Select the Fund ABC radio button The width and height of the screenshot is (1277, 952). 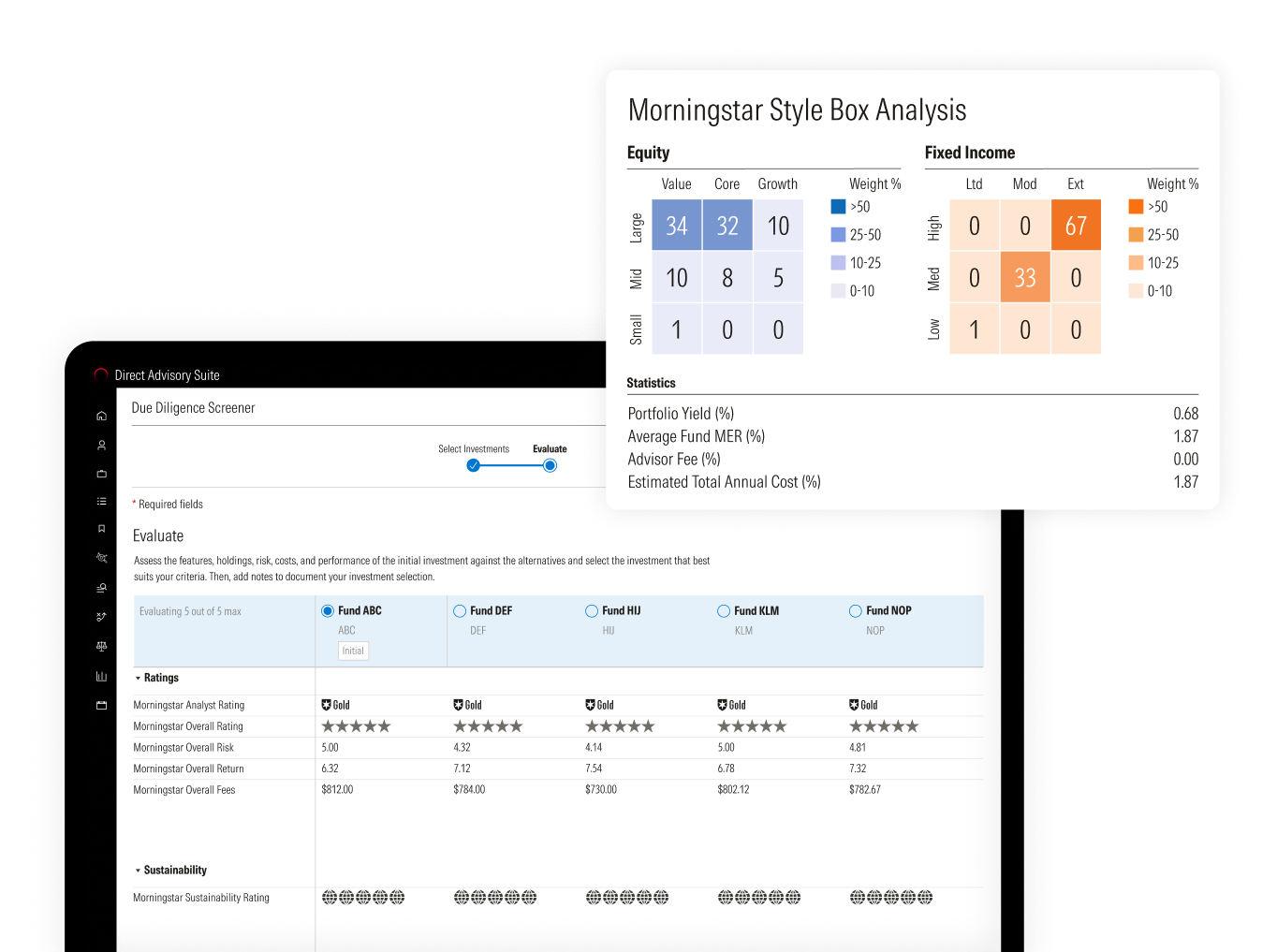pos(328,611)
